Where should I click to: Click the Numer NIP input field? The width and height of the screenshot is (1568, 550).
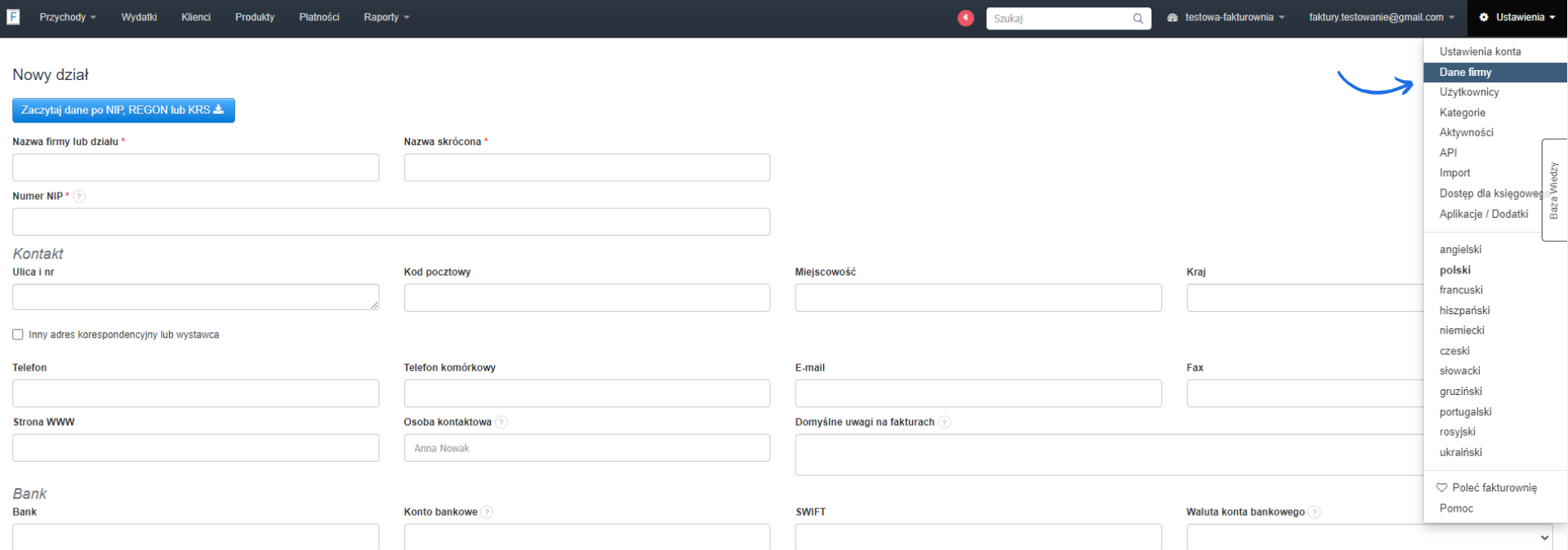[391, 222]
